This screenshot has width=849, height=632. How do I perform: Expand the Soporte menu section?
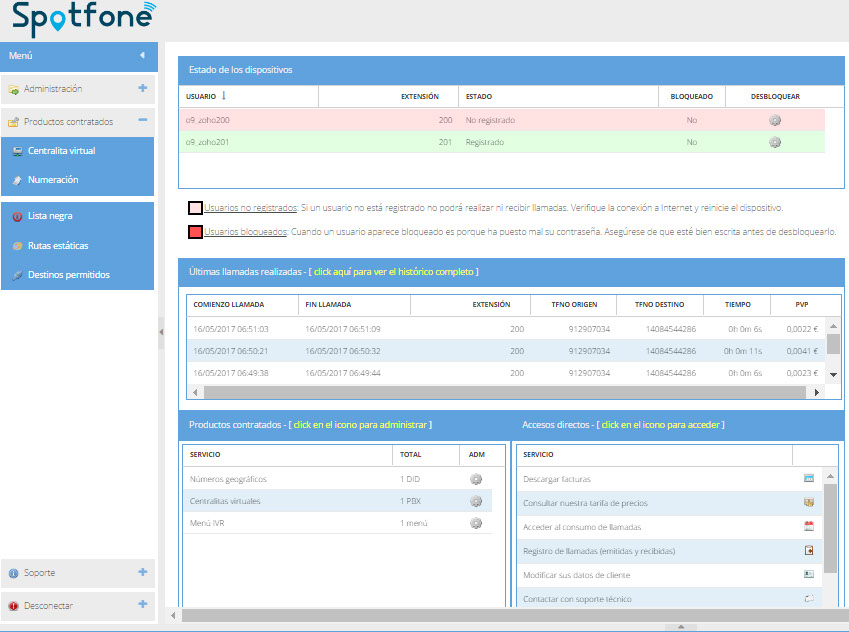click(x=143, y=572)
